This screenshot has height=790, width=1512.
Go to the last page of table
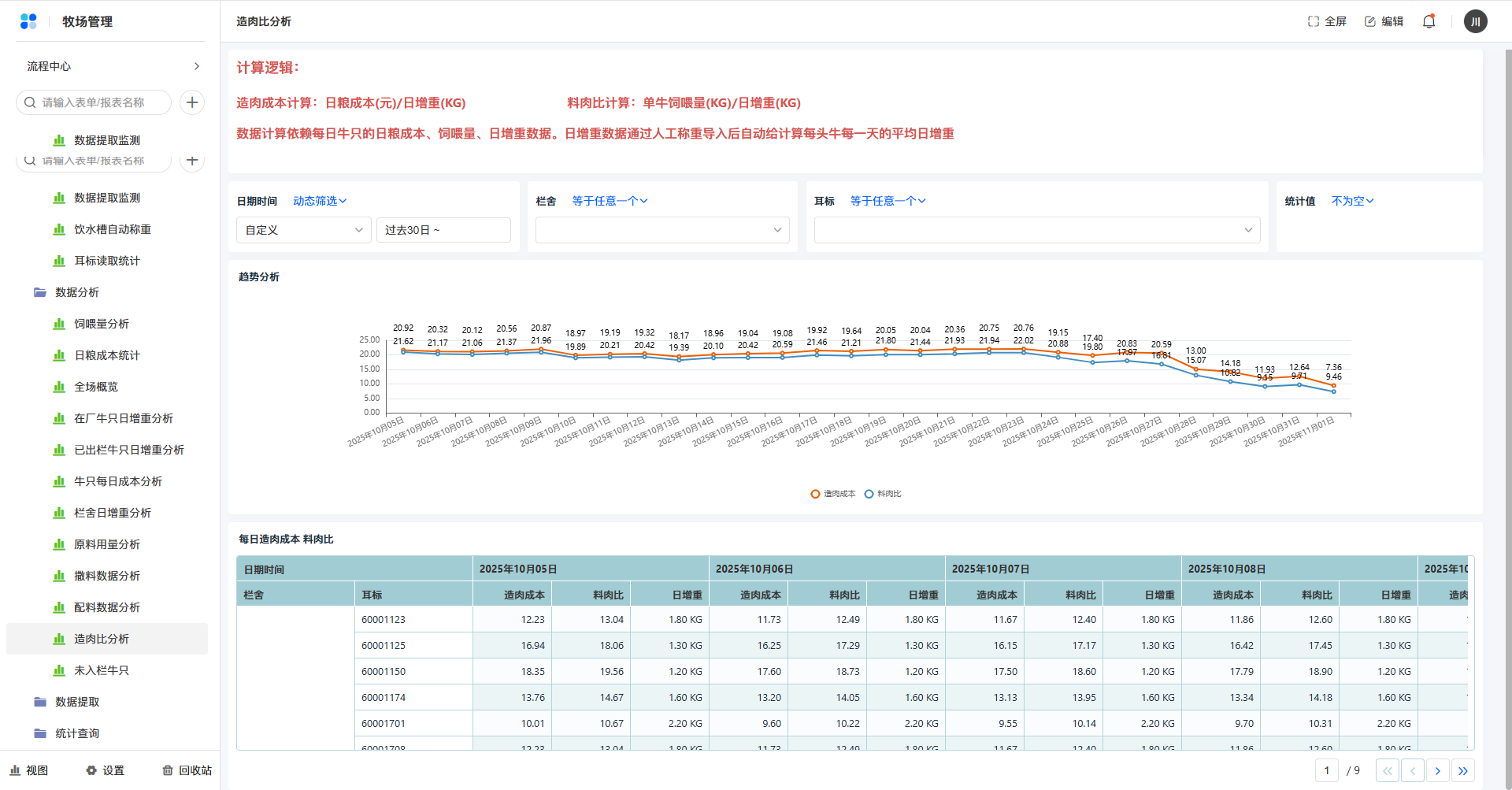tap(1462, 770)
